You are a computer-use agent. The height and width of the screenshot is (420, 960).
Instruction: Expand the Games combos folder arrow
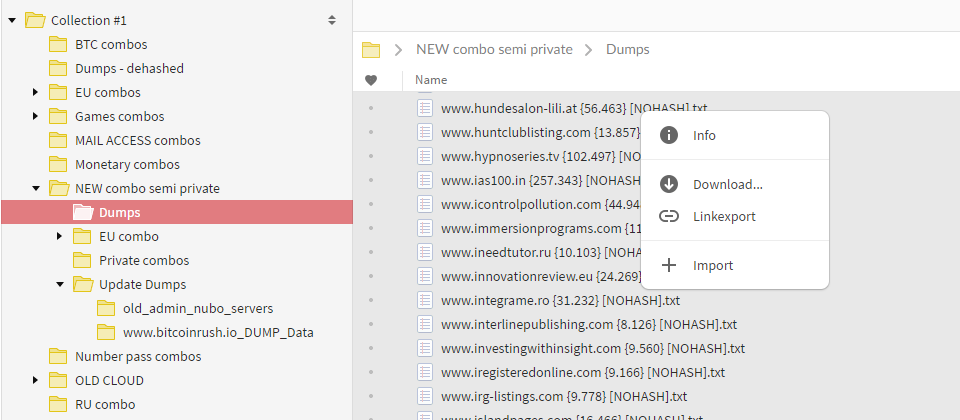pos(36,116)
